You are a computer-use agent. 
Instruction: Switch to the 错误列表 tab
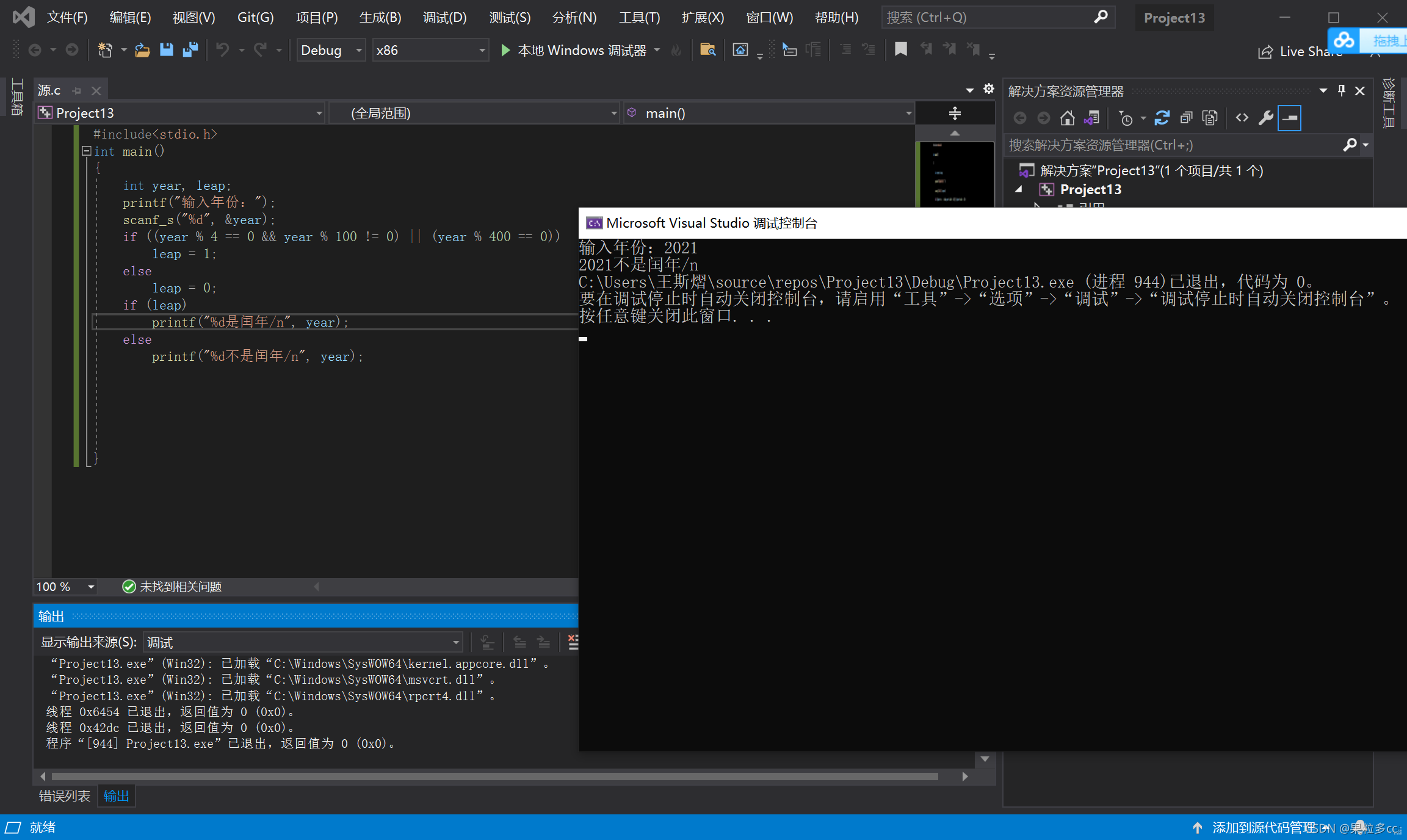(65, 796)
